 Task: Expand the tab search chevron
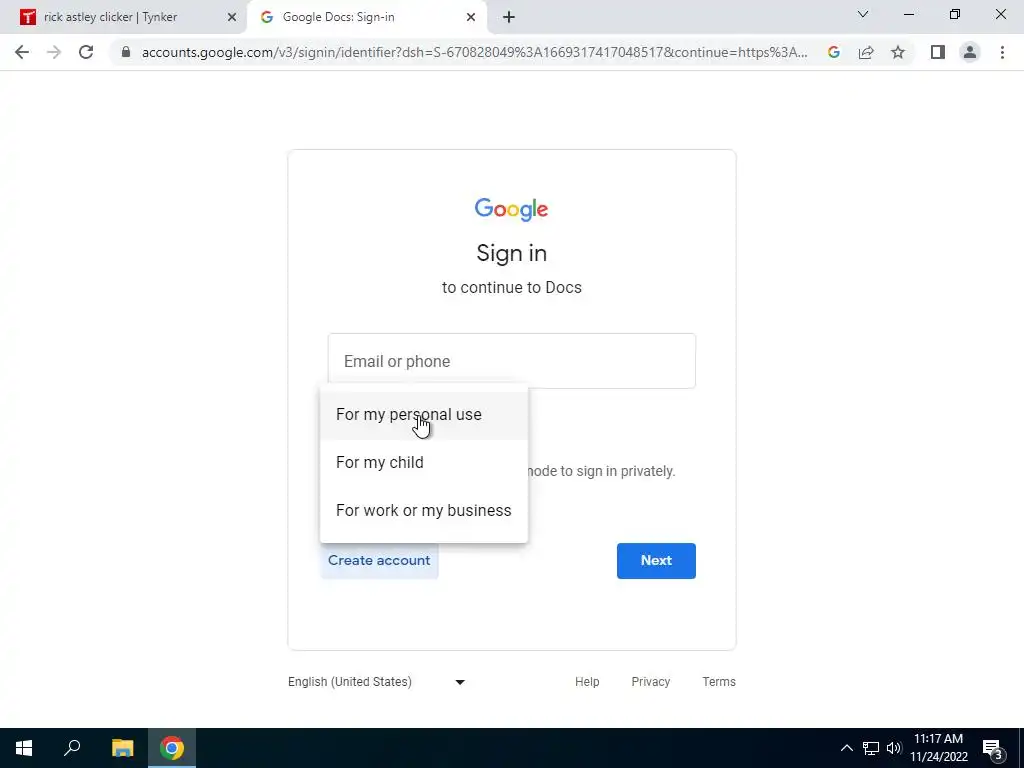[863, 14]
